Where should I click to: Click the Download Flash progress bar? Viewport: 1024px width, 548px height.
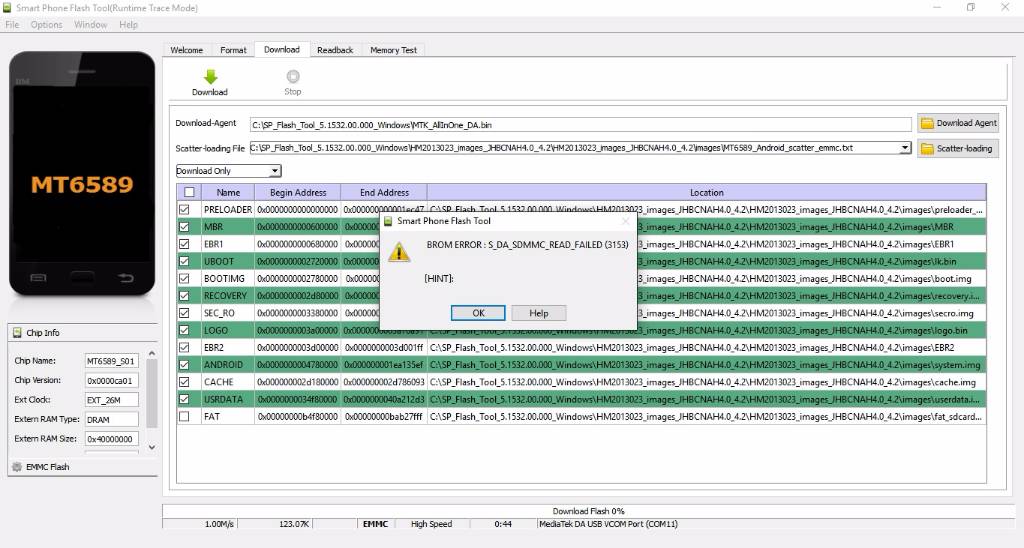coord(588,511)
